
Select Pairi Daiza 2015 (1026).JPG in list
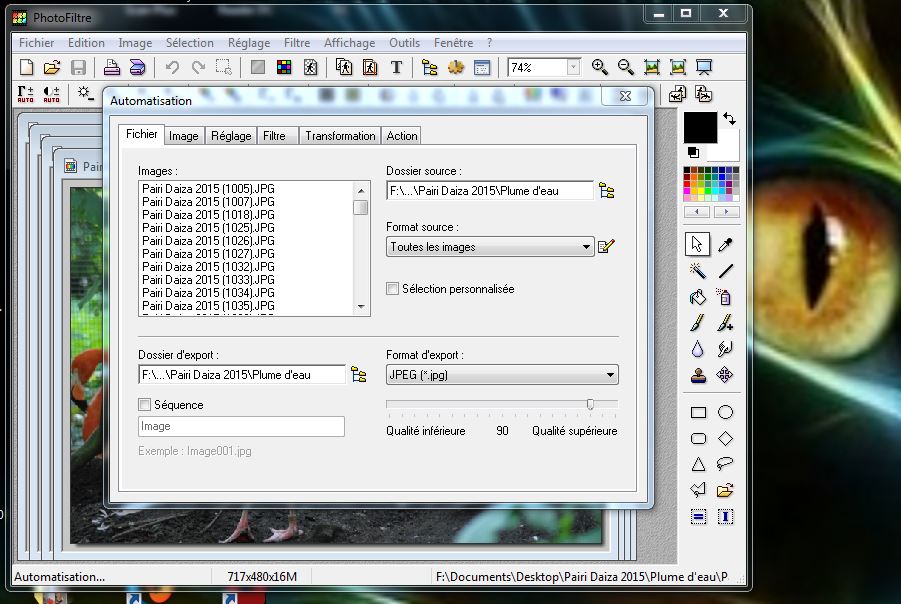pos(208,241)
